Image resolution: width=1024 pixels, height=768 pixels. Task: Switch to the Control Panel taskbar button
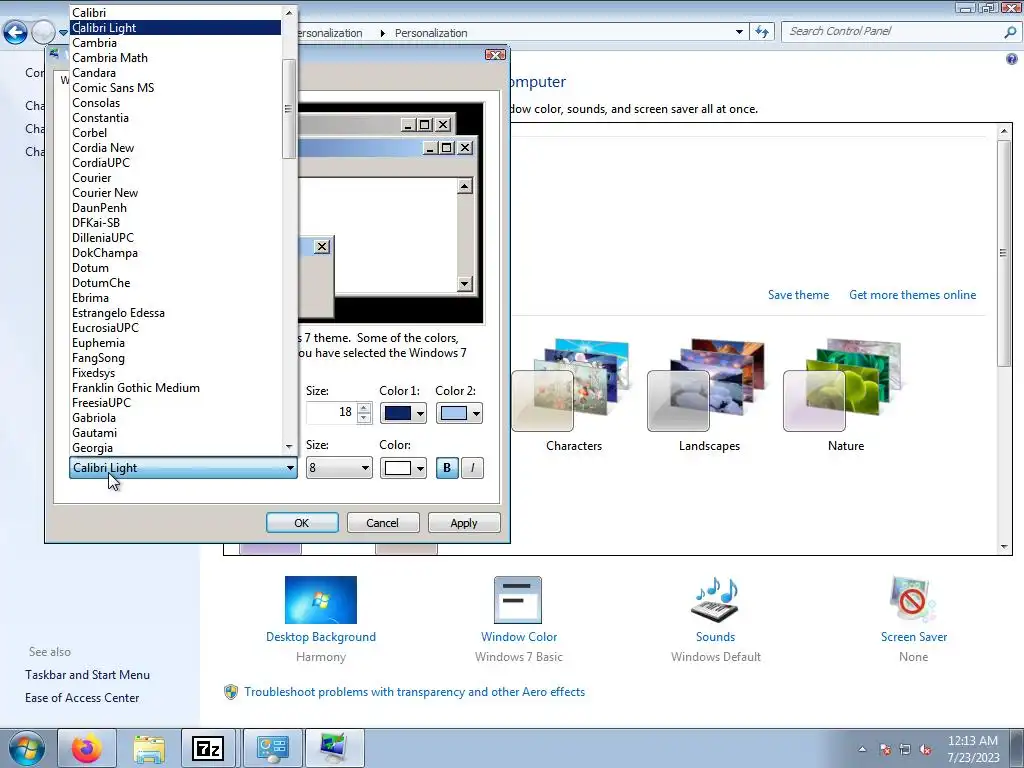272,748
